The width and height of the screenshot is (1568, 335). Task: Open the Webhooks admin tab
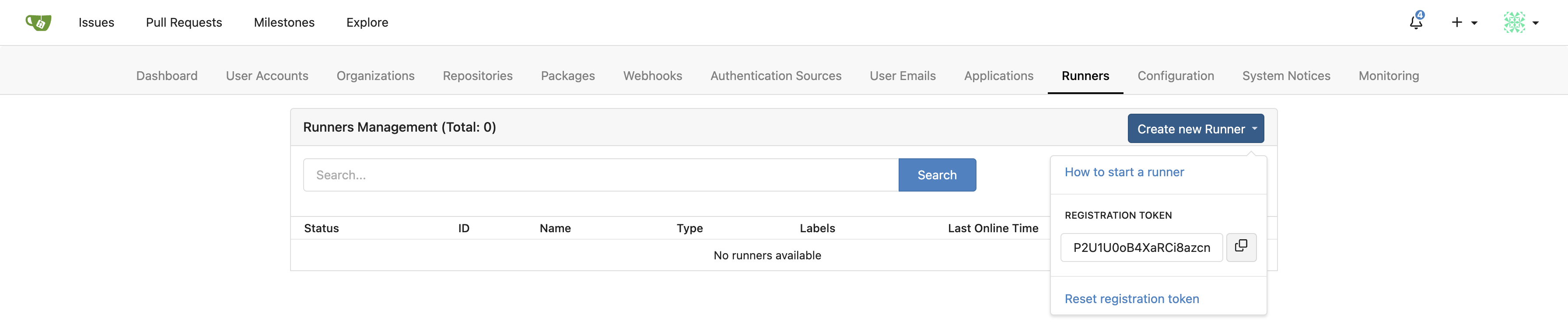652,76
